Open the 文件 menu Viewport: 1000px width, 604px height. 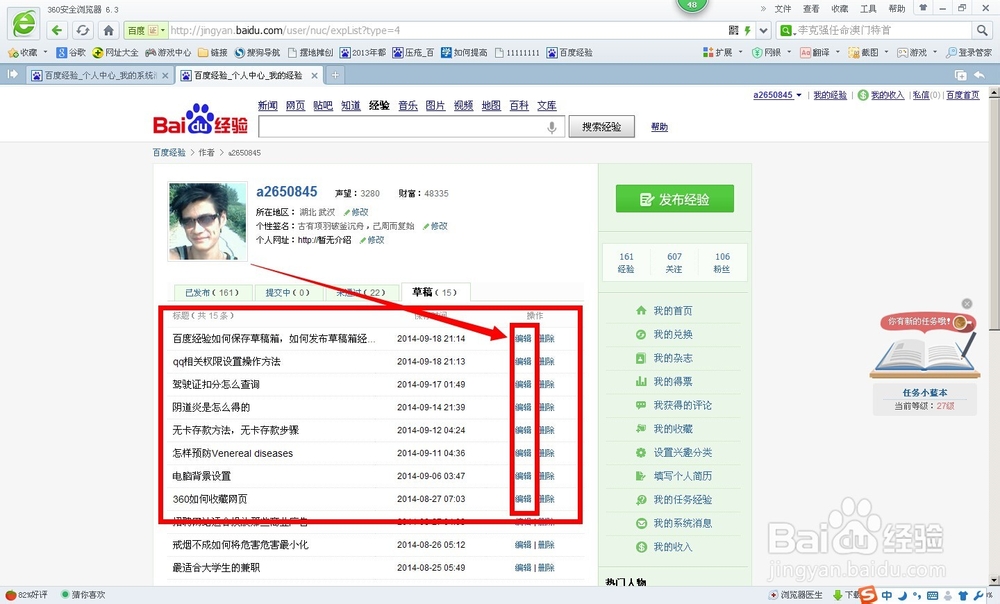point(783,8)
